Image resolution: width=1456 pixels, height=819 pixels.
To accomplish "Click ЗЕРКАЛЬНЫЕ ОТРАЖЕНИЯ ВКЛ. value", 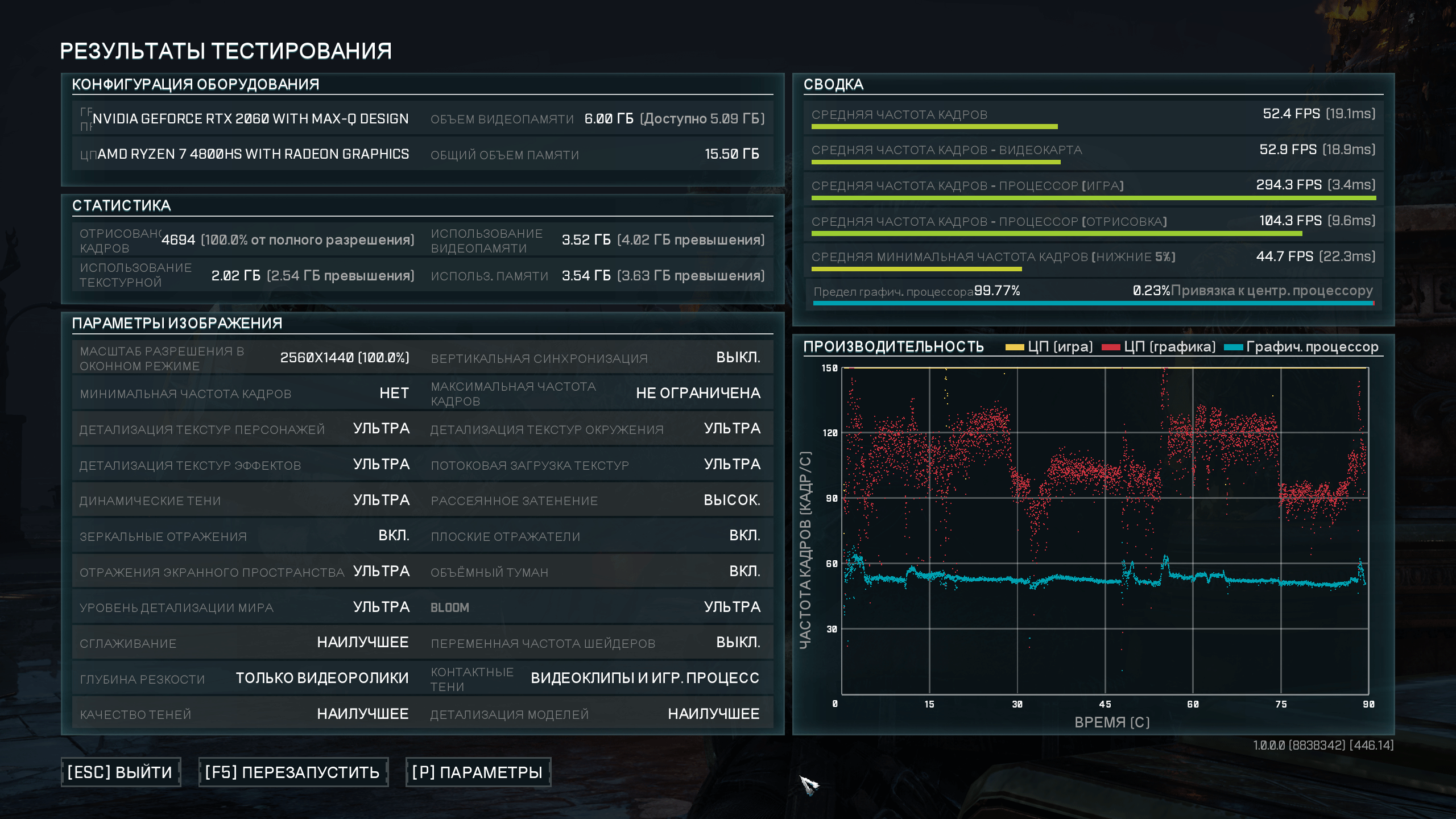I will pos(394,536).
